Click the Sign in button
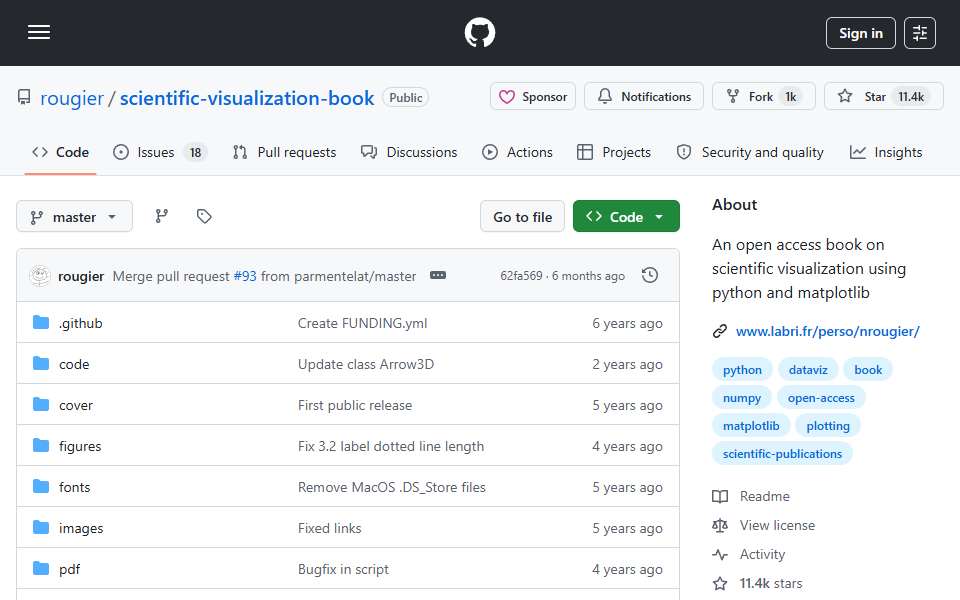960x600 pixels. [x=860, y=33]
